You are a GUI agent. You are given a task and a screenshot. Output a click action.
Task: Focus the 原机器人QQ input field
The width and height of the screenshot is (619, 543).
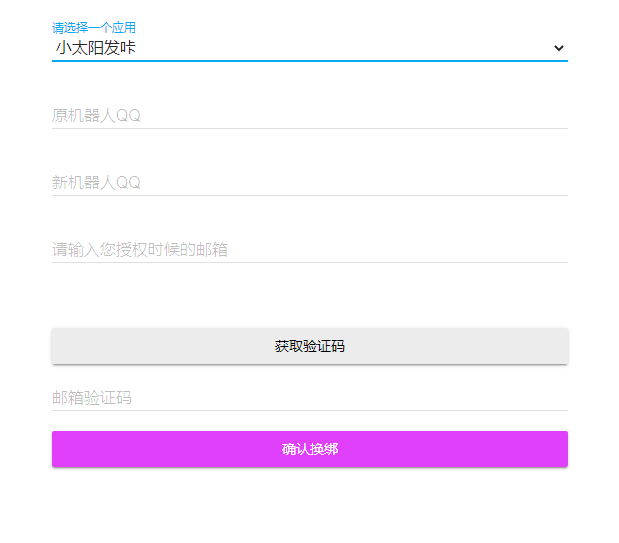(309, 115)
